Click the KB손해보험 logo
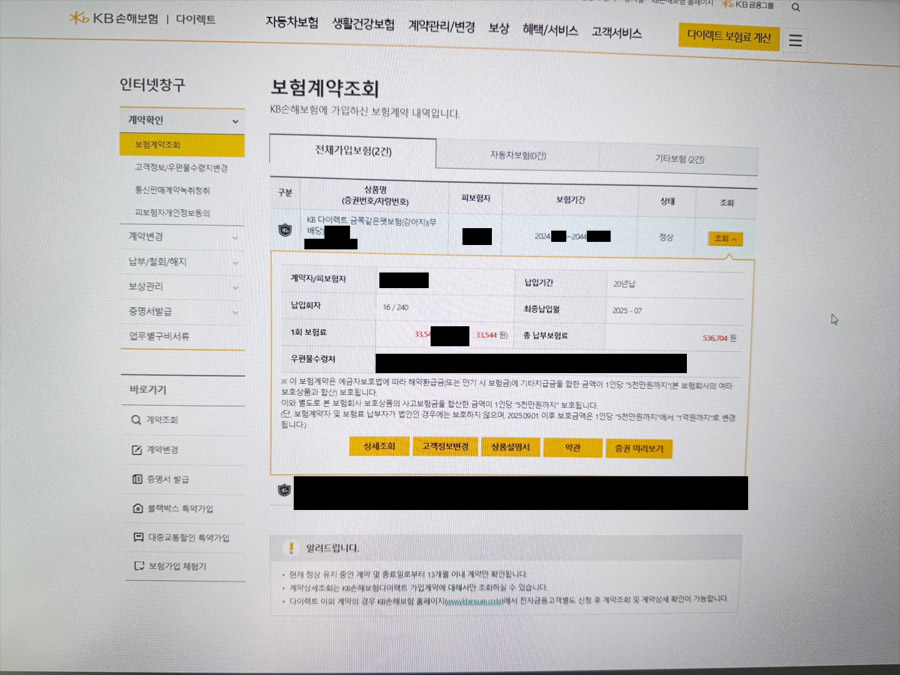900x675 pixels. (x=114, y=18)
